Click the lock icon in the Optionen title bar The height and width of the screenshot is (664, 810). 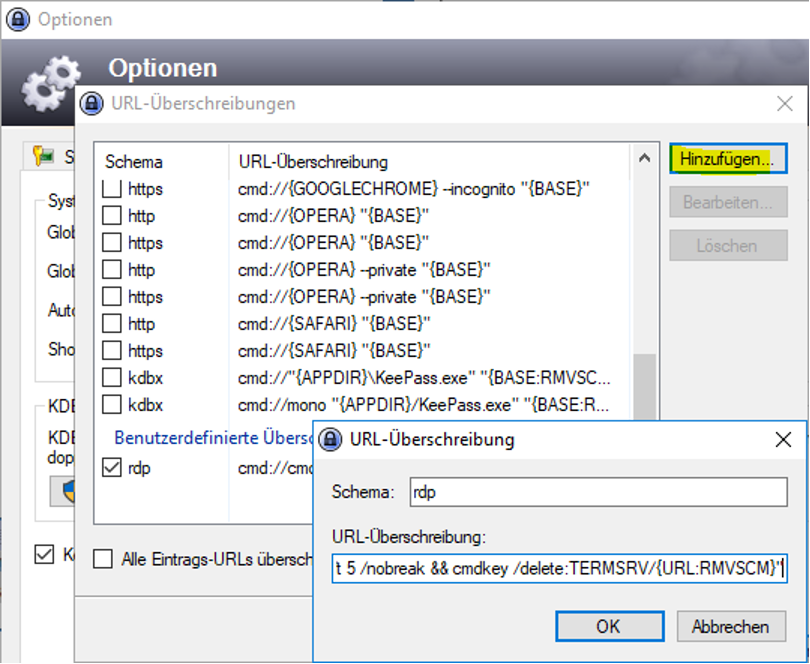tap(17, 19)
